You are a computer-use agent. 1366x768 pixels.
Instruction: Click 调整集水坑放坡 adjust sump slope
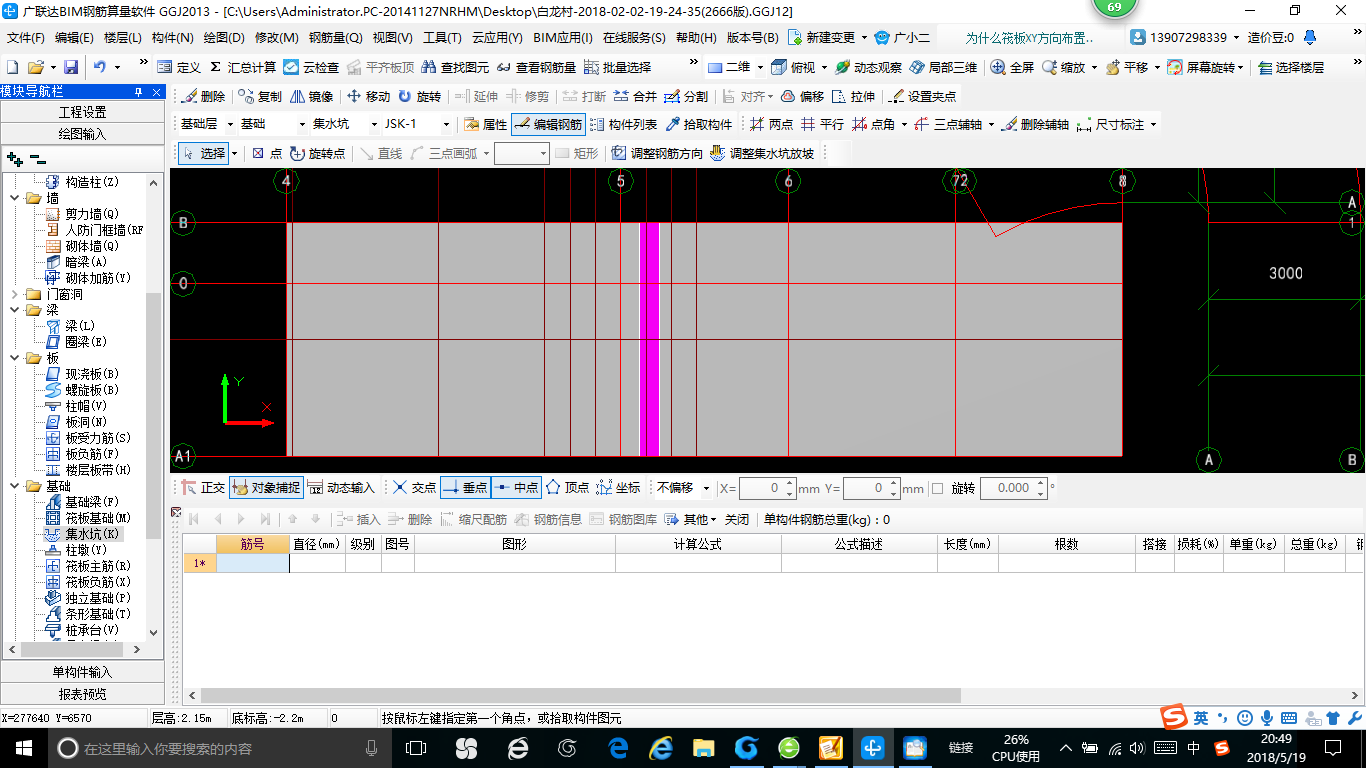click(762, 153)
